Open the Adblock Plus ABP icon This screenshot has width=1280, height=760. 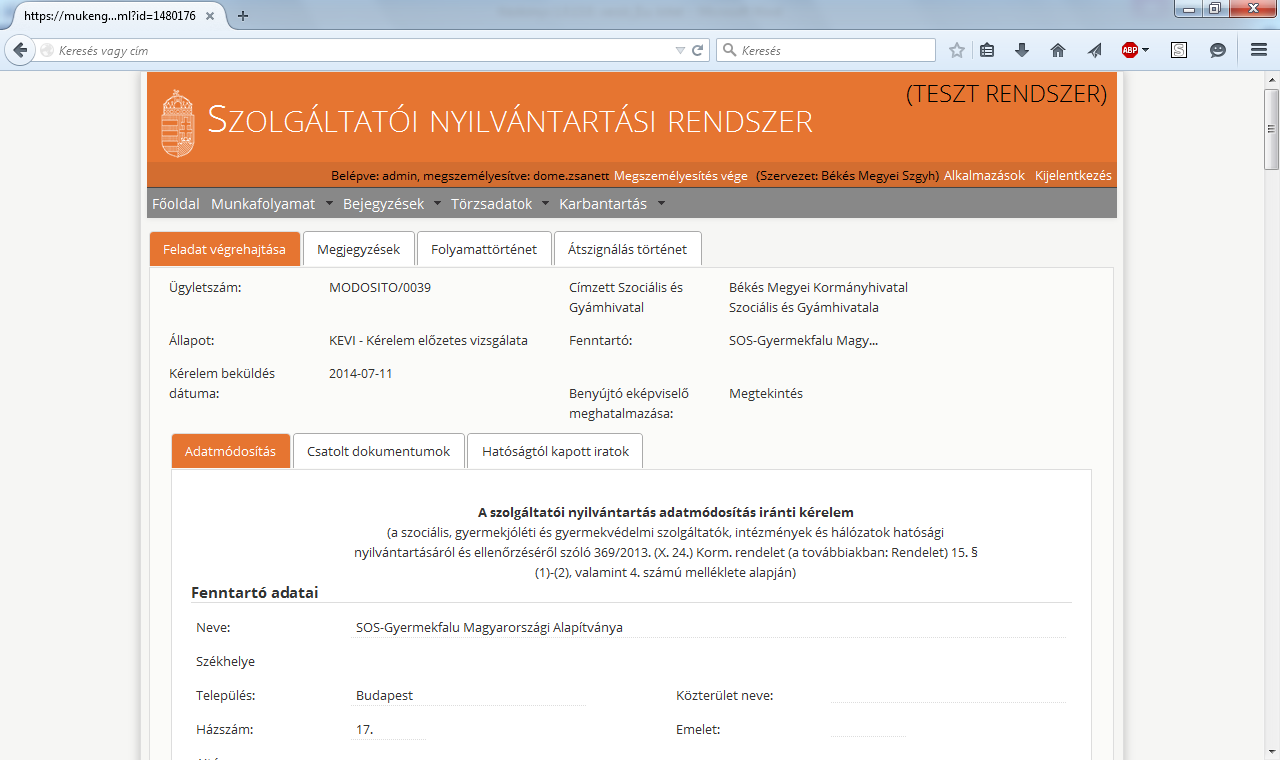point(1129,50)
